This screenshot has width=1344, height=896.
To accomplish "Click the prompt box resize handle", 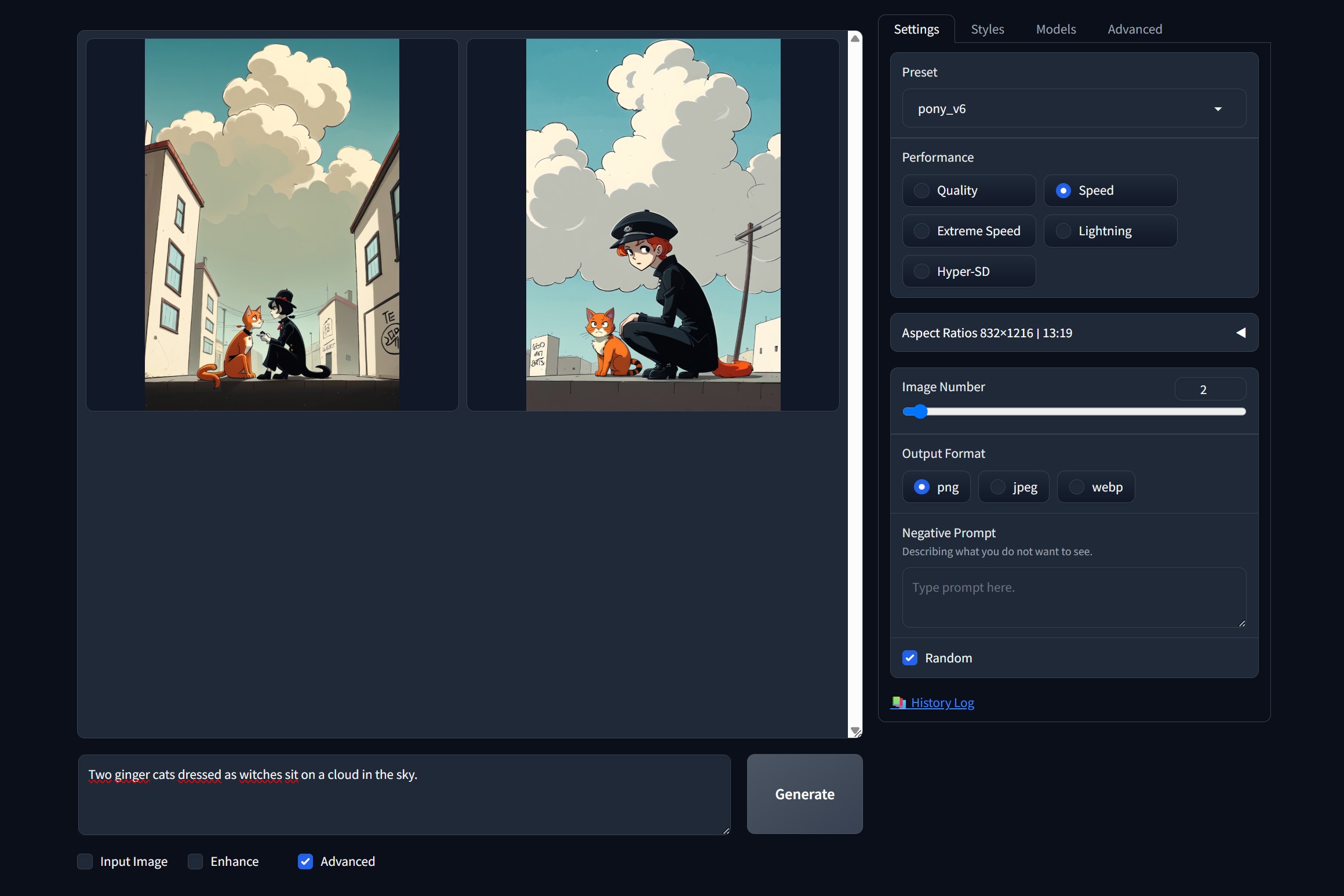I will click(x=726, y=831).
